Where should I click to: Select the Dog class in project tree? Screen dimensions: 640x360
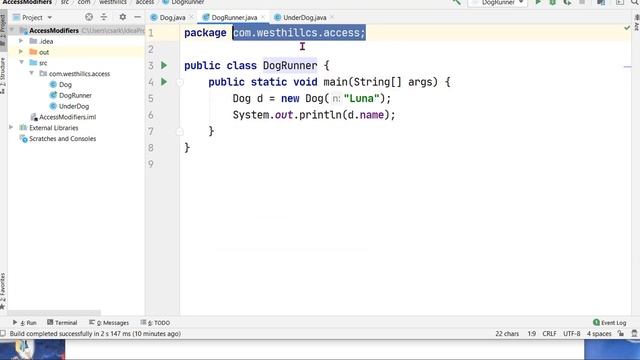65,84
